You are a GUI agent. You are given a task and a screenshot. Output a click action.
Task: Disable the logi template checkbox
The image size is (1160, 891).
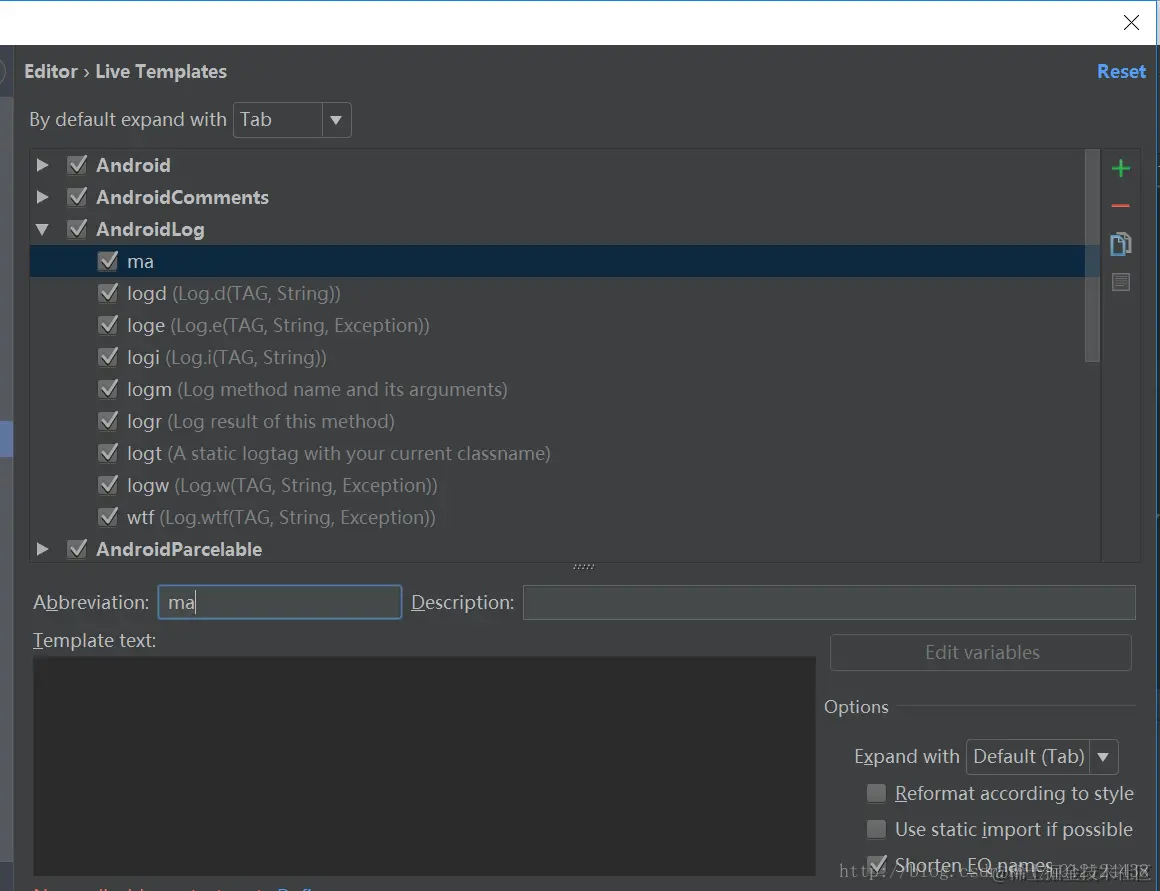point(108,357)
